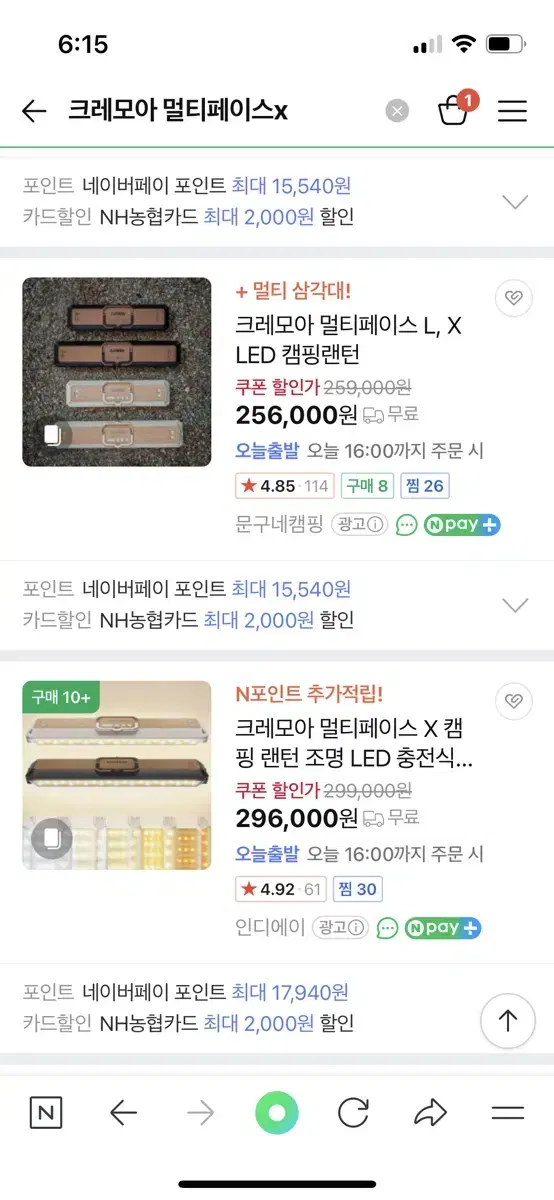554x1200 pixels.
Task: Open thumbnail of lanterns with 구매 10+ badge
Action: (x=117, y=775)
